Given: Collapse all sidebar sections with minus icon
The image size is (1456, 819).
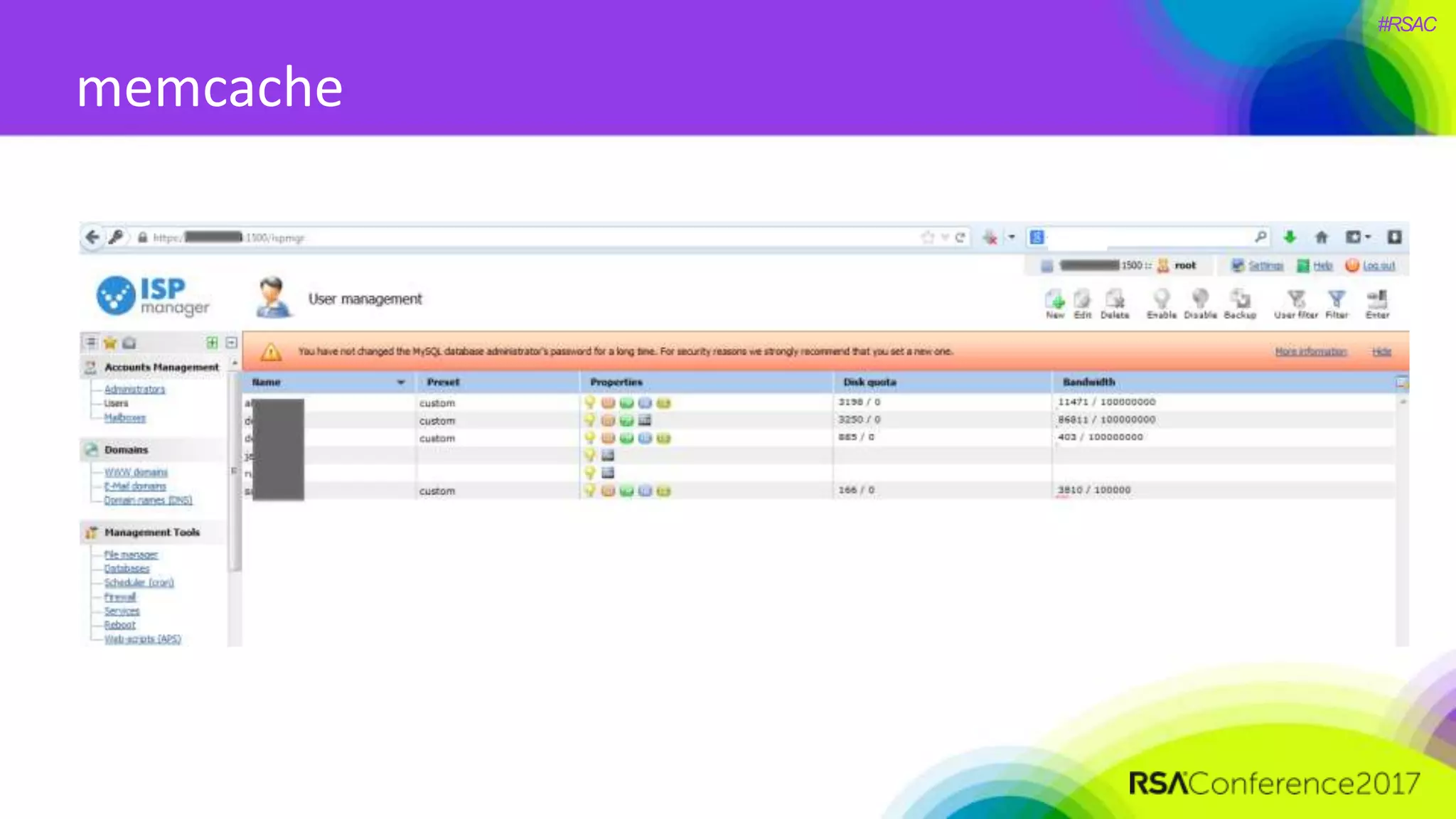Looking at the screenshot, I should coord(231,343).
